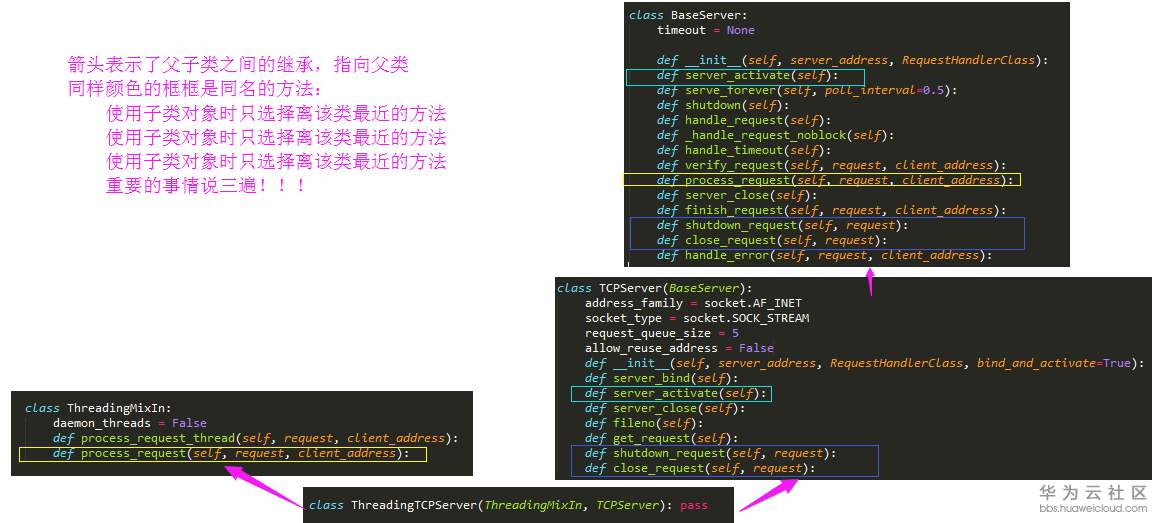1161x523 pixels.
Task: Select TCPServer __init__ with bind_and_activate
Action: (x=864, y=363)
